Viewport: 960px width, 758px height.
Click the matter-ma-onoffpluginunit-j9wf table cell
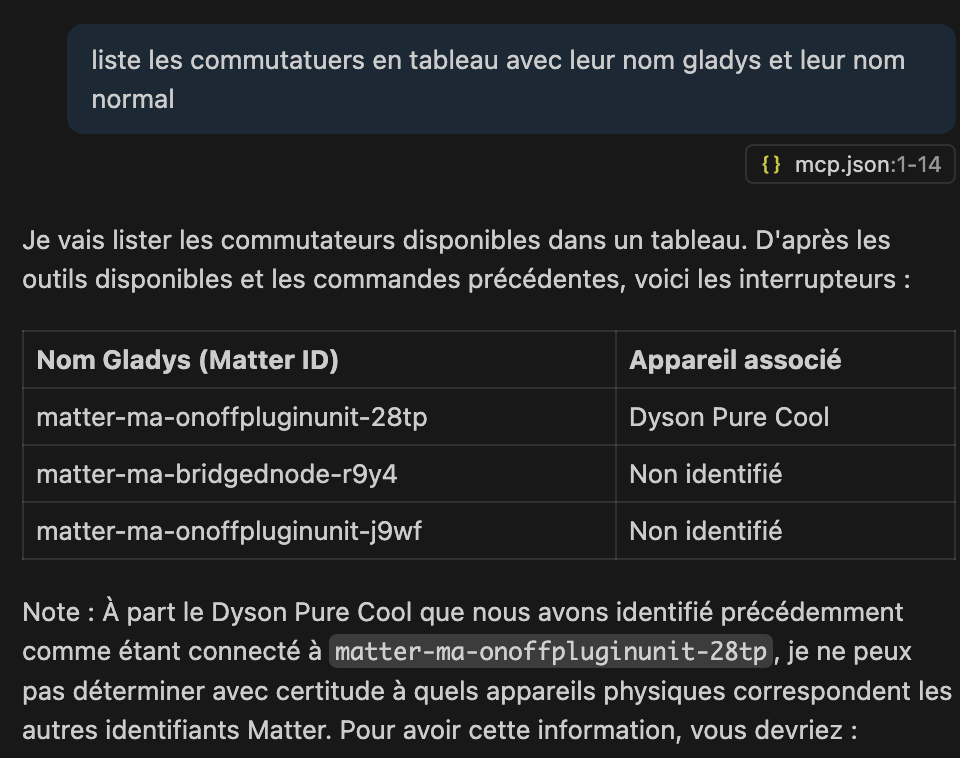tap(319, 531)
